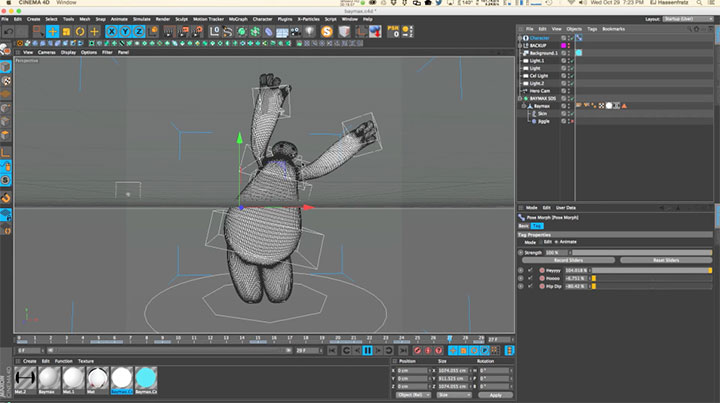720x403 pixels.
Task: Click the Pose Morph tag on Character
Action: tap(579, 38)
